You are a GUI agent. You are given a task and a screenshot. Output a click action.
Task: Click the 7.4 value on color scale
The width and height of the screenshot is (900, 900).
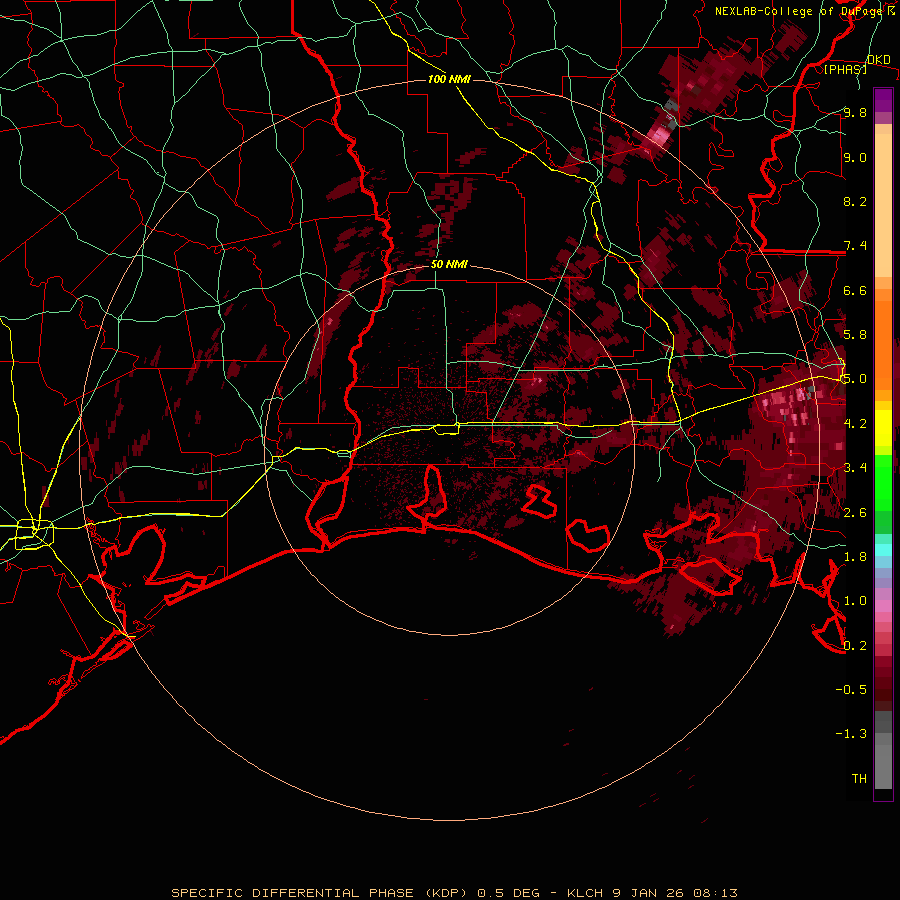click(x=855, y=246)
